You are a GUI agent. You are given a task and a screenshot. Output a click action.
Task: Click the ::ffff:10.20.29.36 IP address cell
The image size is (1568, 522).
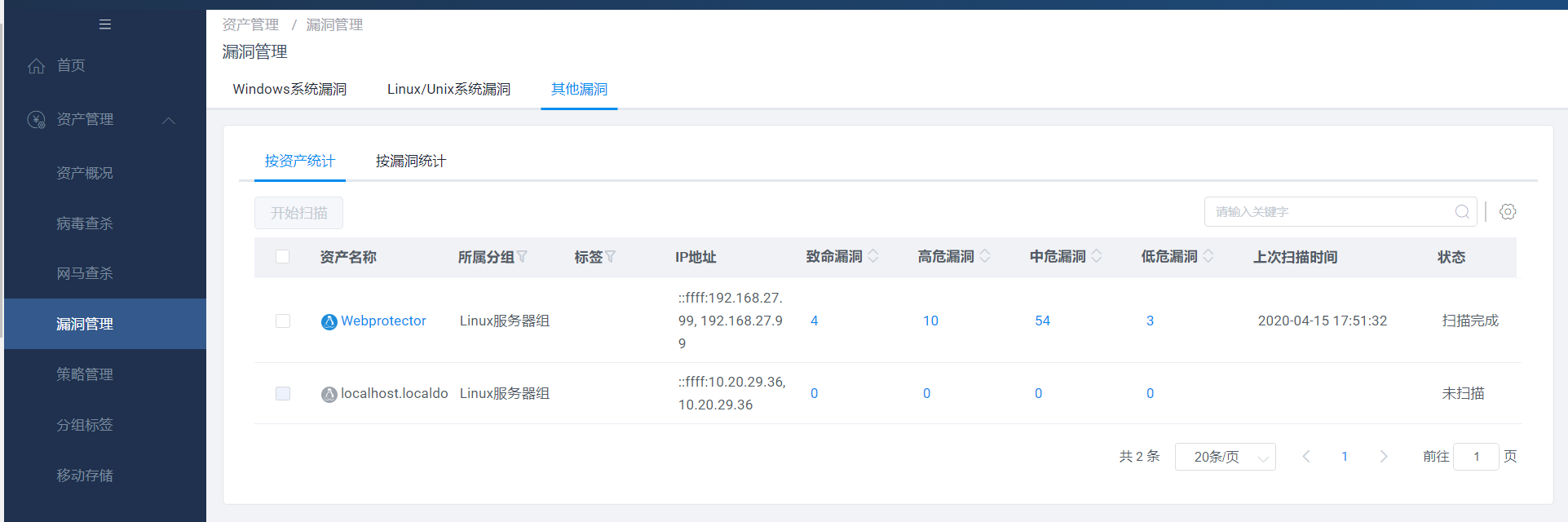tap(732, 393)
